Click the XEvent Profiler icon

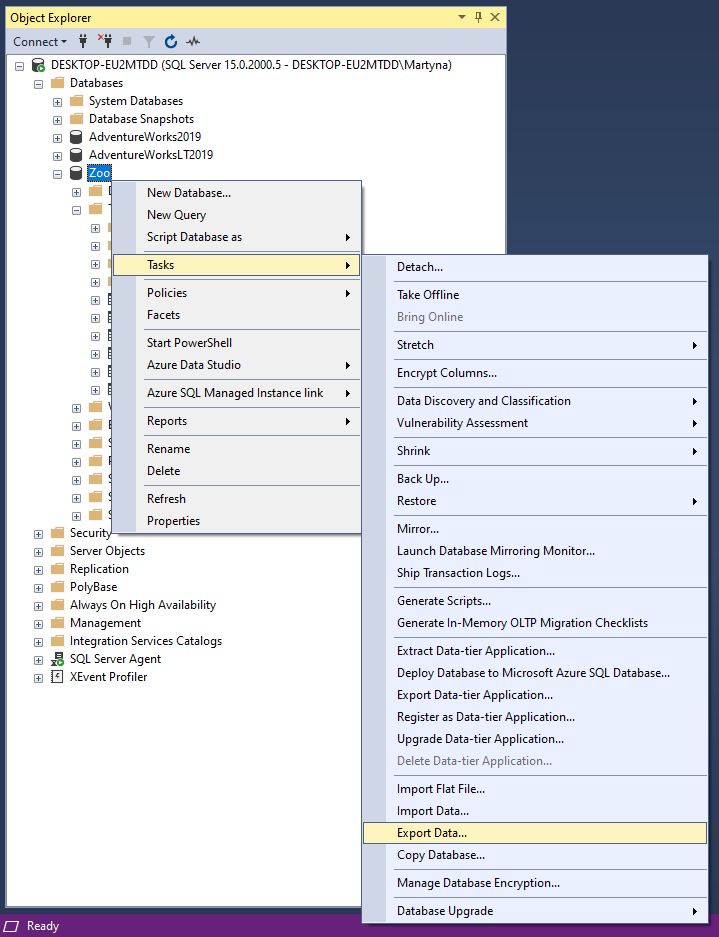[x=57, y=676]
